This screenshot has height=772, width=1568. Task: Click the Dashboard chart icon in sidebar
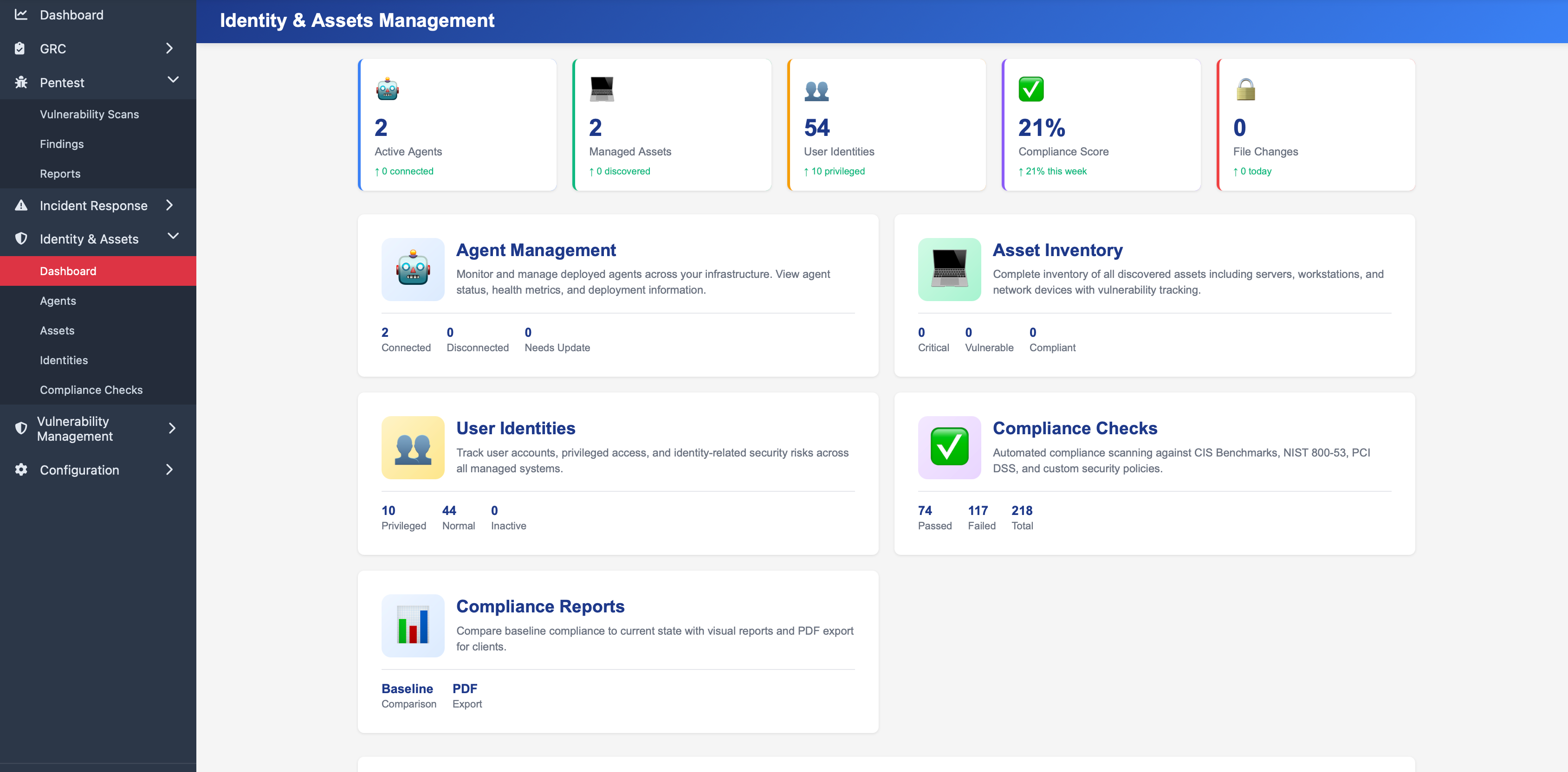(x=21, y=14)
